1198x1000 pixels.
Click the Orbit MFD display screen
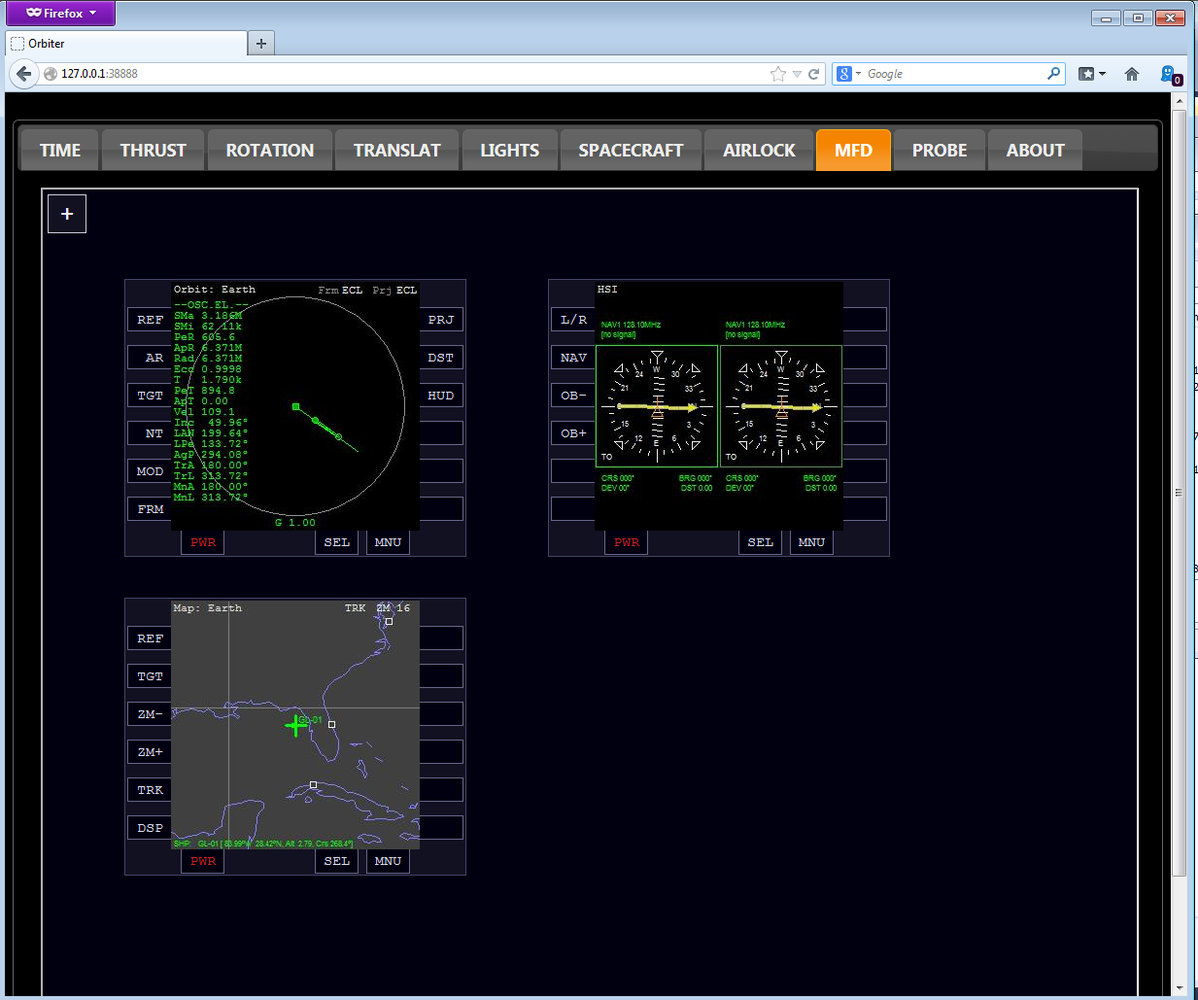pyautogui.click(x=296, y=406)
